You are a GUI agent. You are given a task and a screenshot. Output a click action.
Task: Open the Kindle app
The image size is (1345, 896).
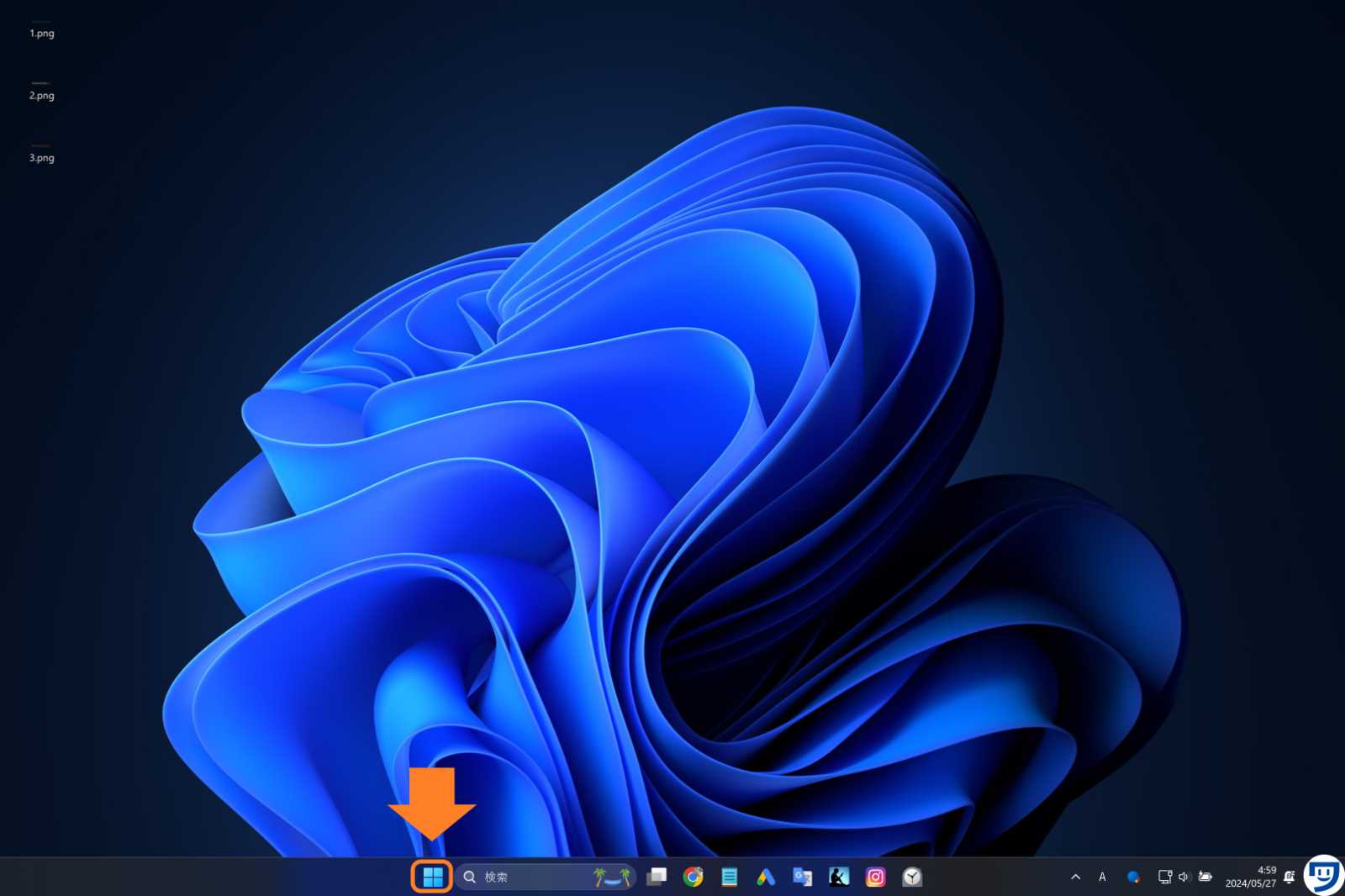(x=838, y=877)
